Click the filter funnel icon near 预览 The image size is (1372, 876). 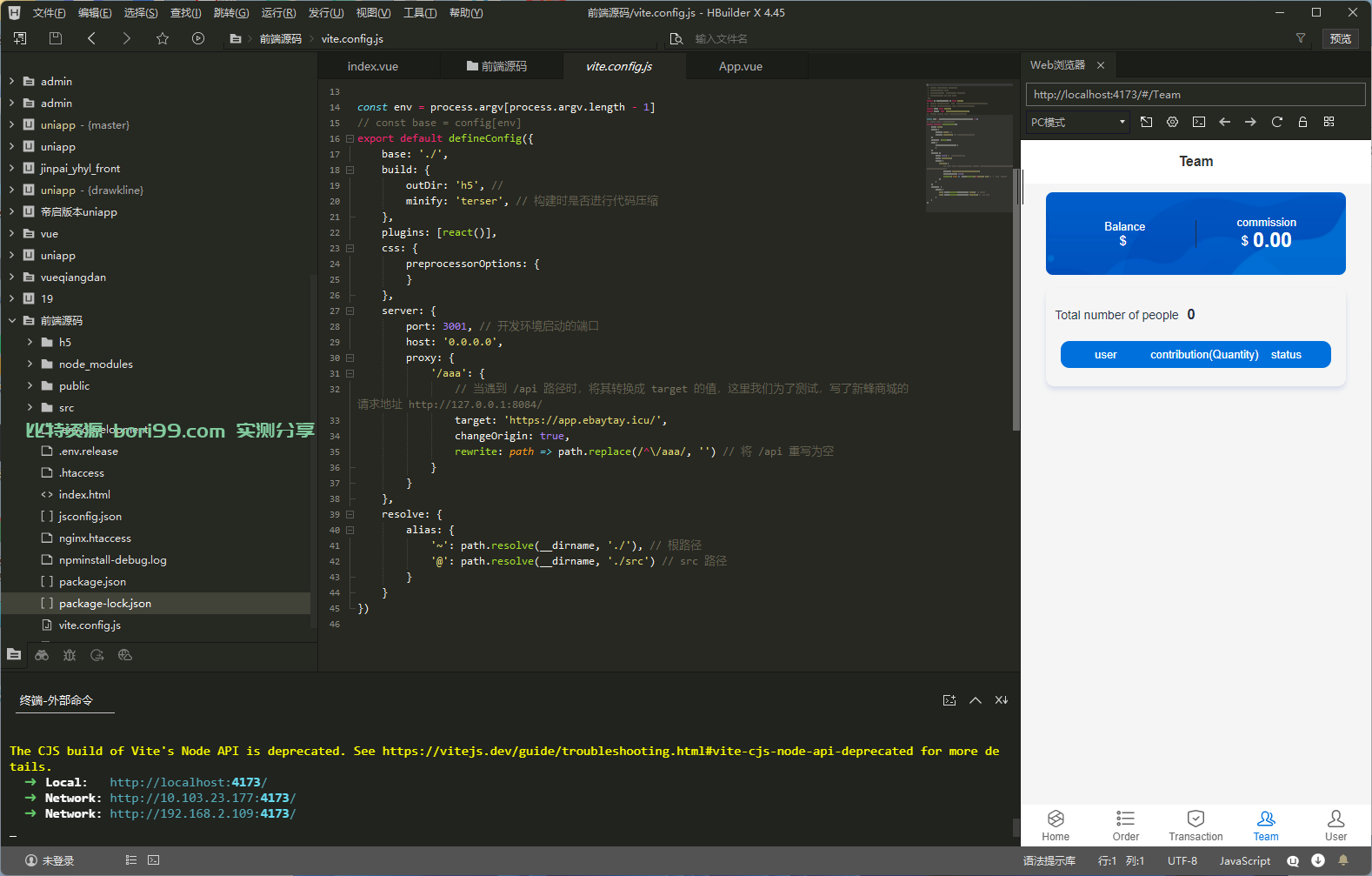point(1301,38)
